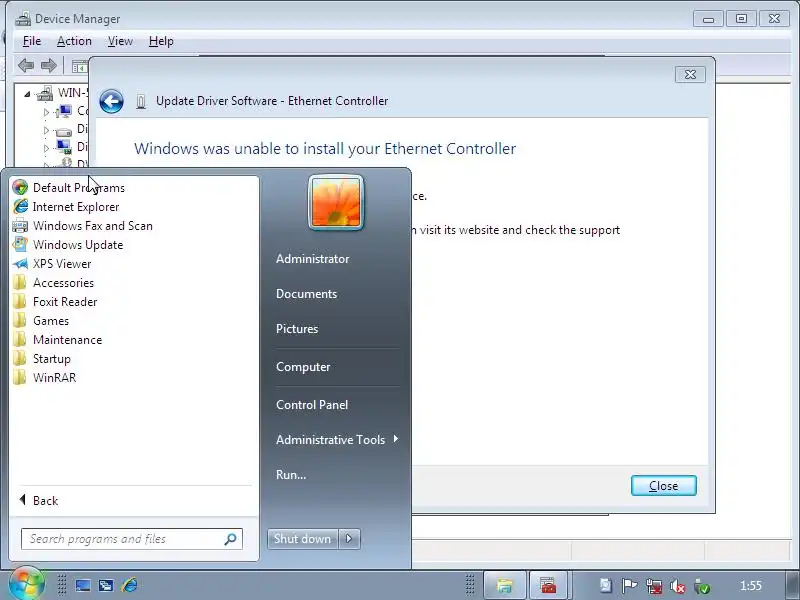Click the user account flower picture
This screenshot has height=600, width=800.
coord(336,203)
